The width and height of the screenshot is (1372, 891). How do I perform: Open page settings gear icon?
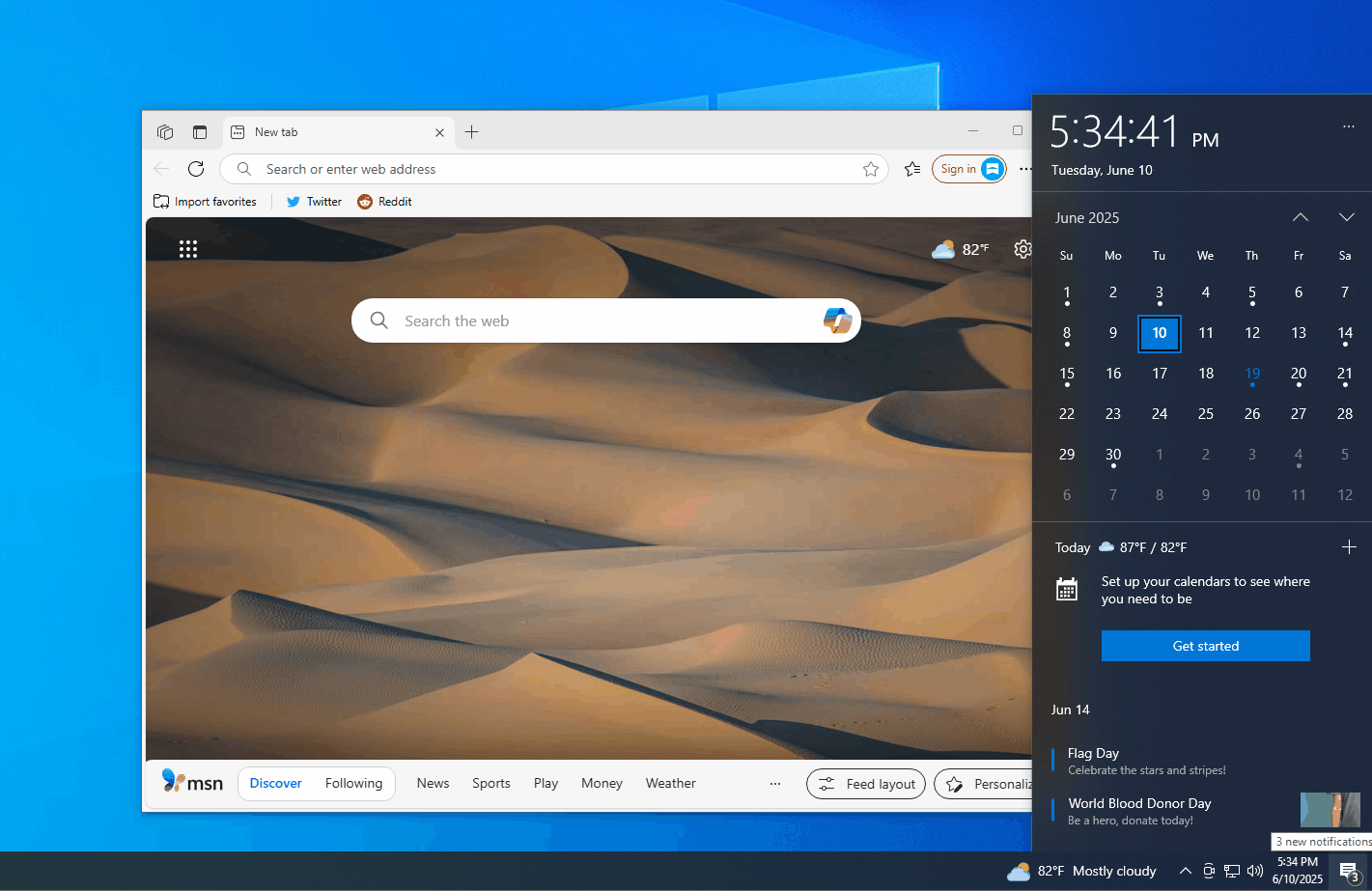(x=1022, y=249)
